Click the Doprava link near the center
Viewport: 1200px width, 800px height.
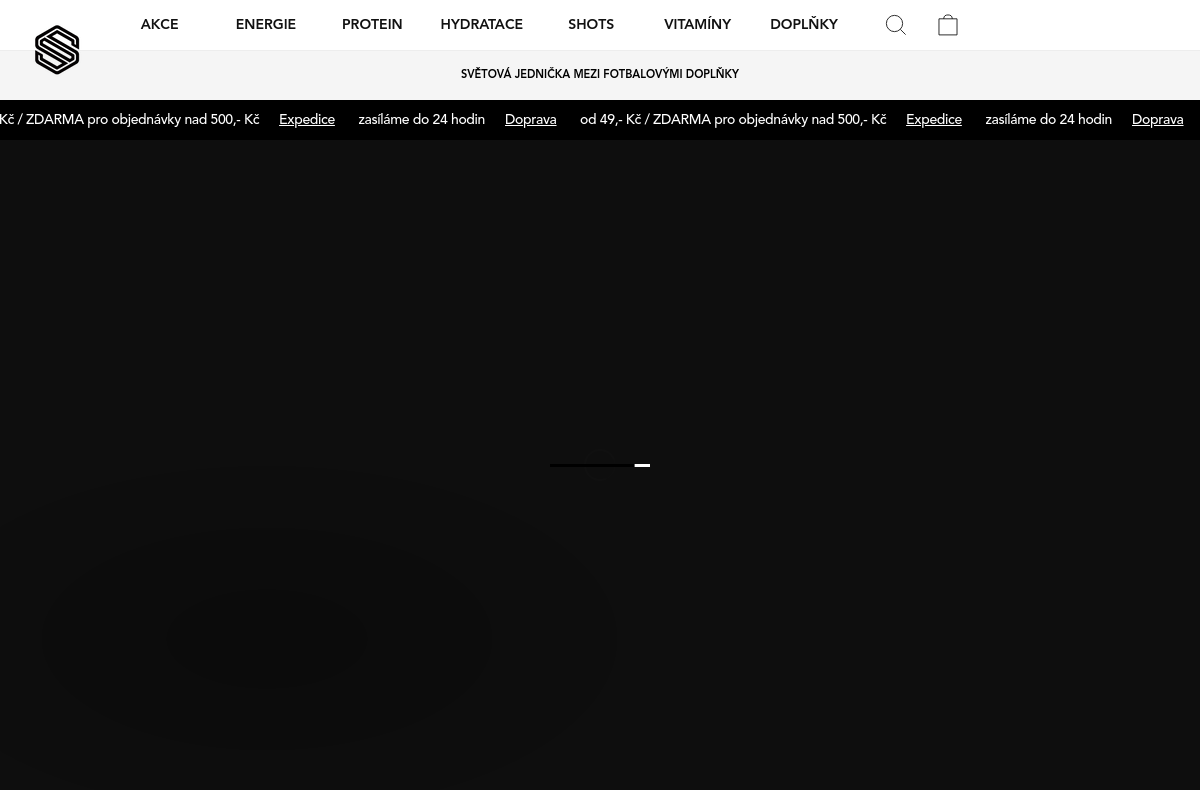(x=530, y=120)
